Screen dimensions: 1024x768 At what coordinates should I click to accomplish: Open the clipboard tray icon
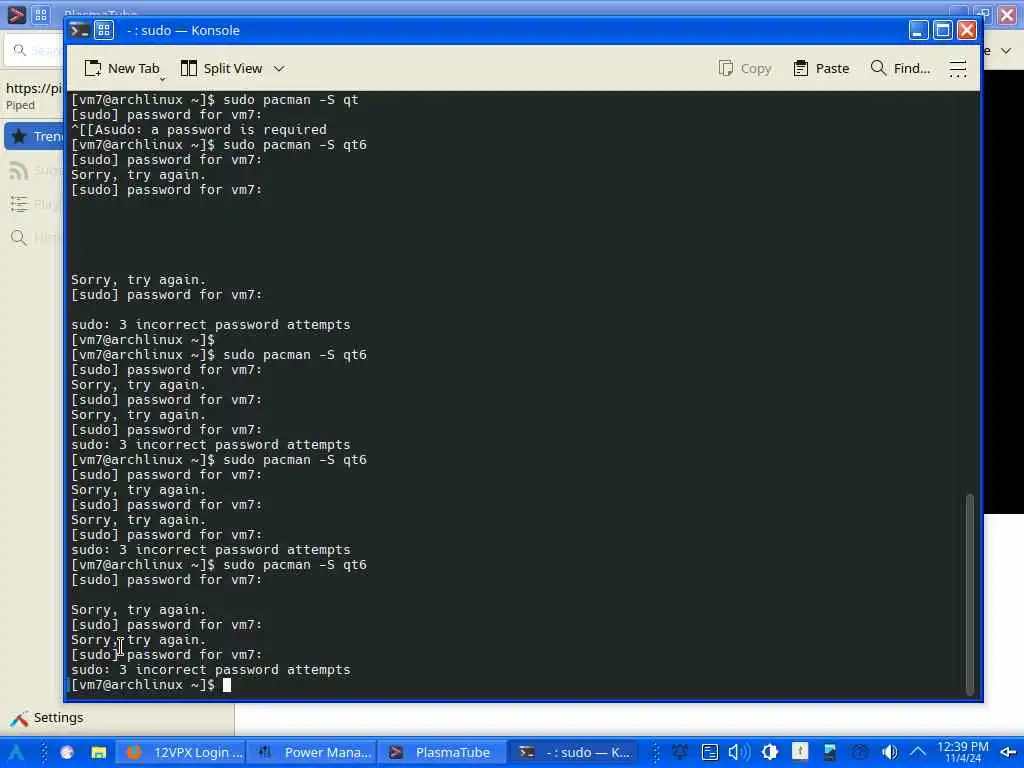[x=710, y=752]
